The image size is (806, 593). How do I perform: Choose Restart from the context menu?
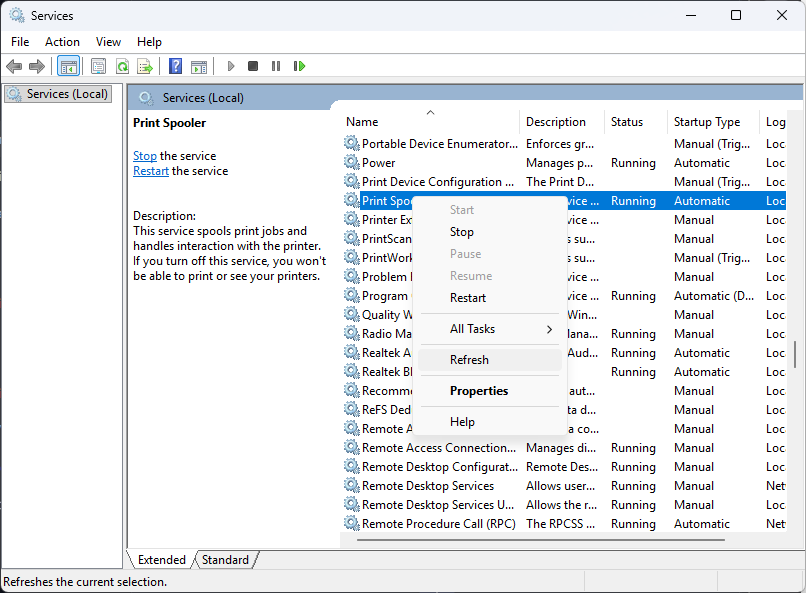tap(468, 298)
